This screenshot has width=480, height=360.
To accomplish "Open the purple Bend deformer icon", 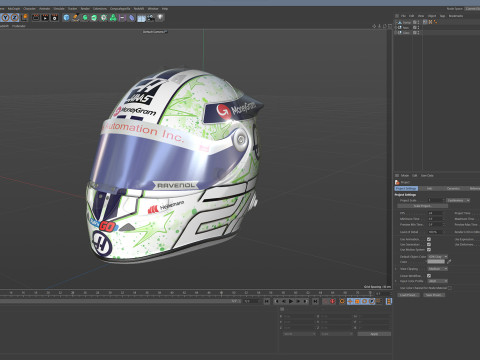I will [x=122, y=17].
